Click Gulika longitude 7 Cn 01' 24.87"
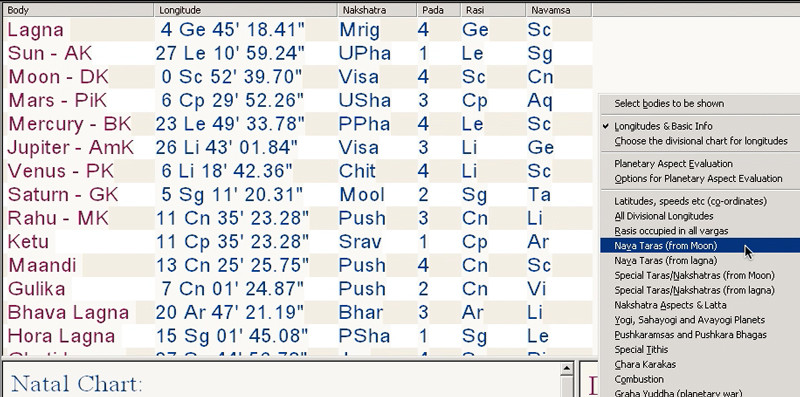 [232, 288]
